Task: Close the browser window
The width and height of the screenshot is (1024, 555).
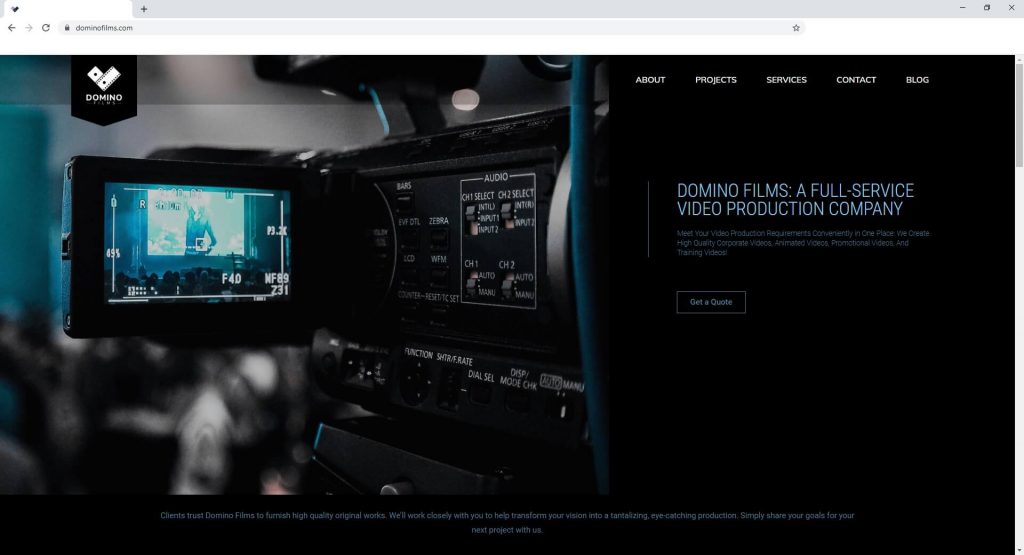Action: point(1012,8)
